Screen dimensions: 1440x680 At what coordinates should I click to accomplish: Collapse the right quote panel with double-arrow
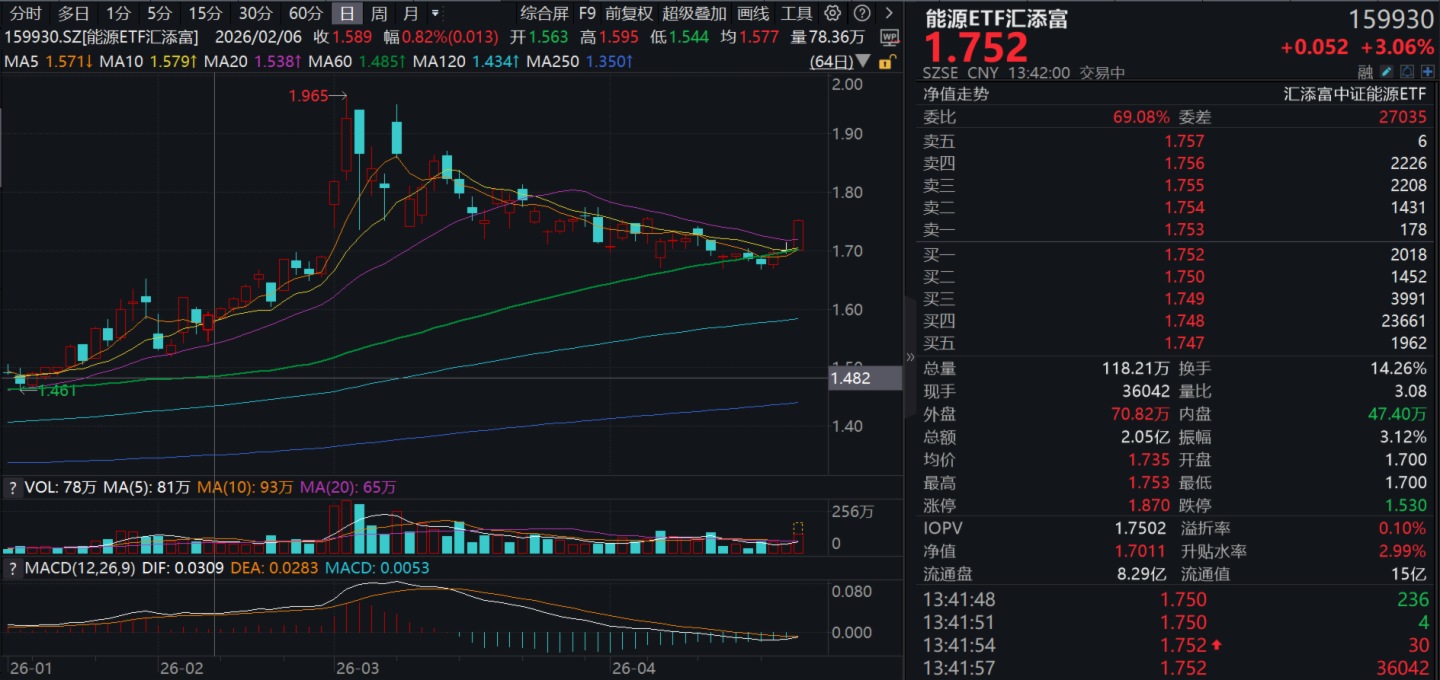(909, 357)
